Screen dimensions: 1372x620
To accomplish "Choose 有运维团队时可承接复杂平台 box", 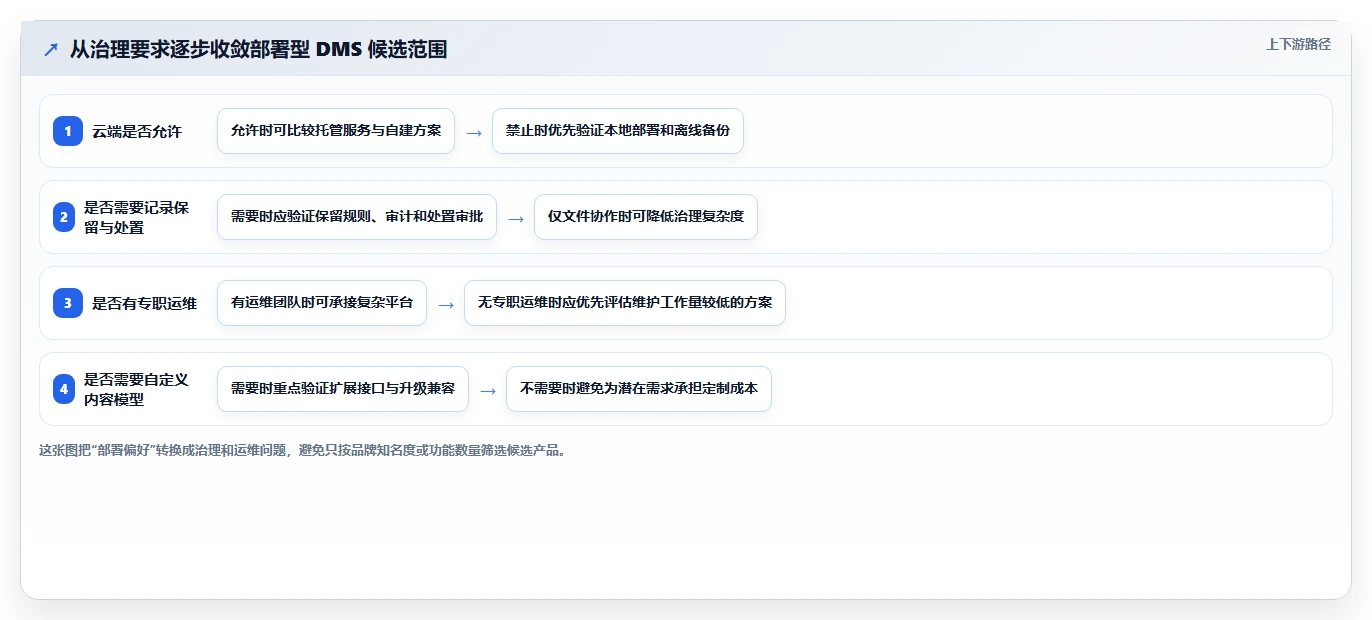I will click(x=322, y=303).
